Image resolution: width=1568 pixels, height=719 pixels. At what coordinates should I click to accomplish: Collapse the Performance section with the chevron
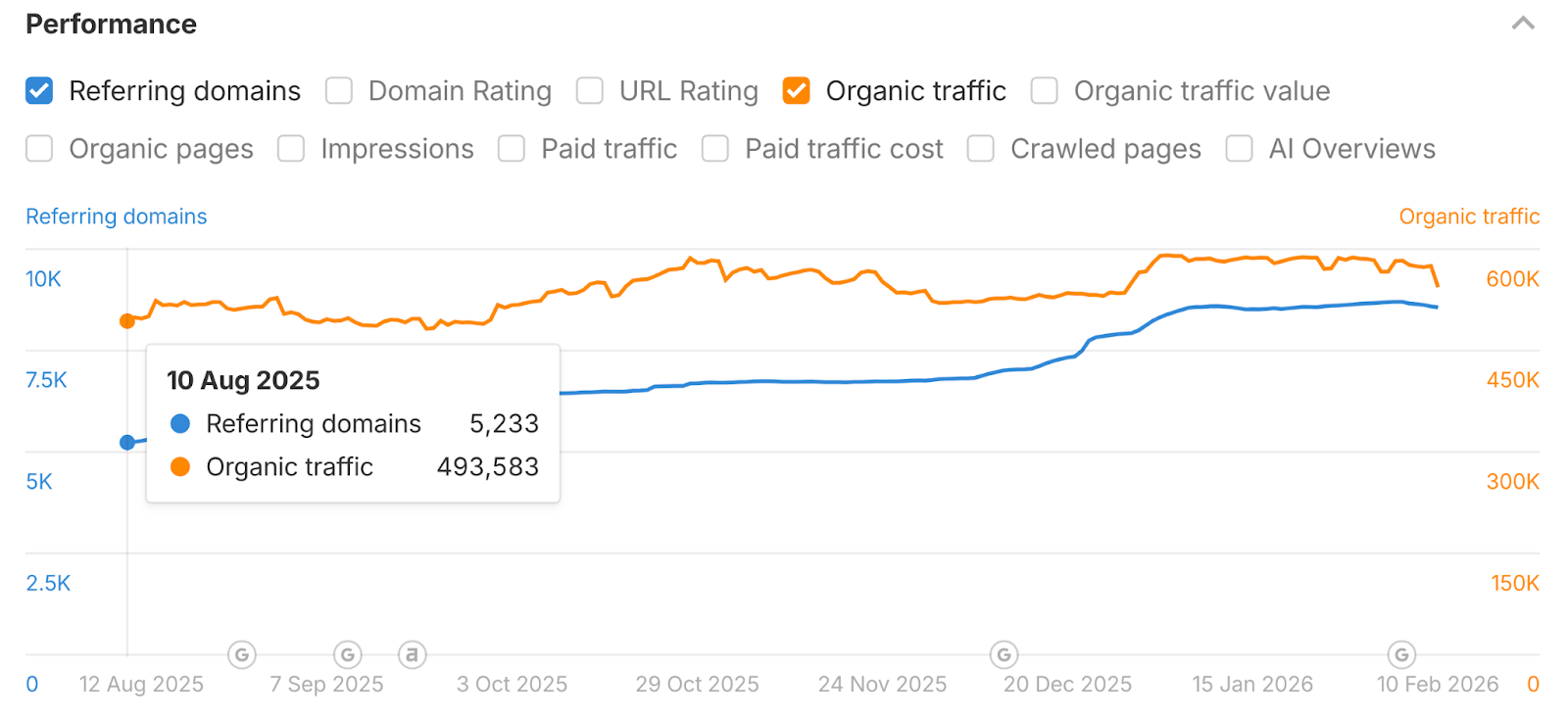coord(1522,22)
